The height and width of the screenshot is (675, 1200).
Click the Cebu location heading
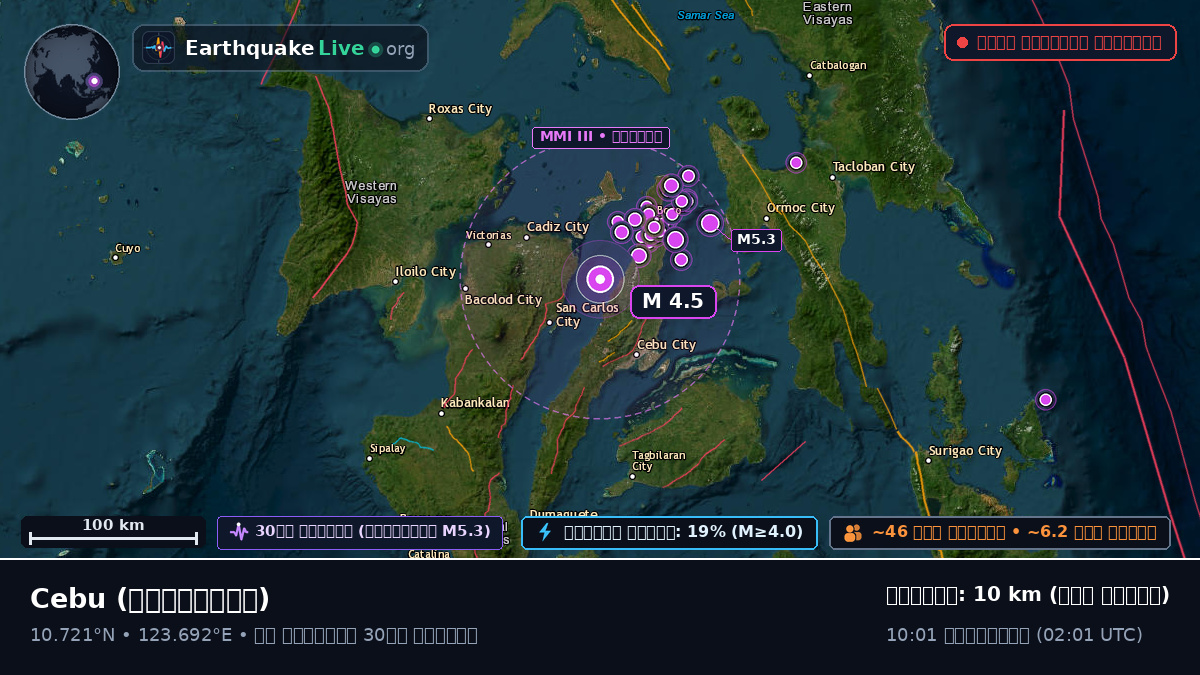pyautogui.click(x=150, y=599)
